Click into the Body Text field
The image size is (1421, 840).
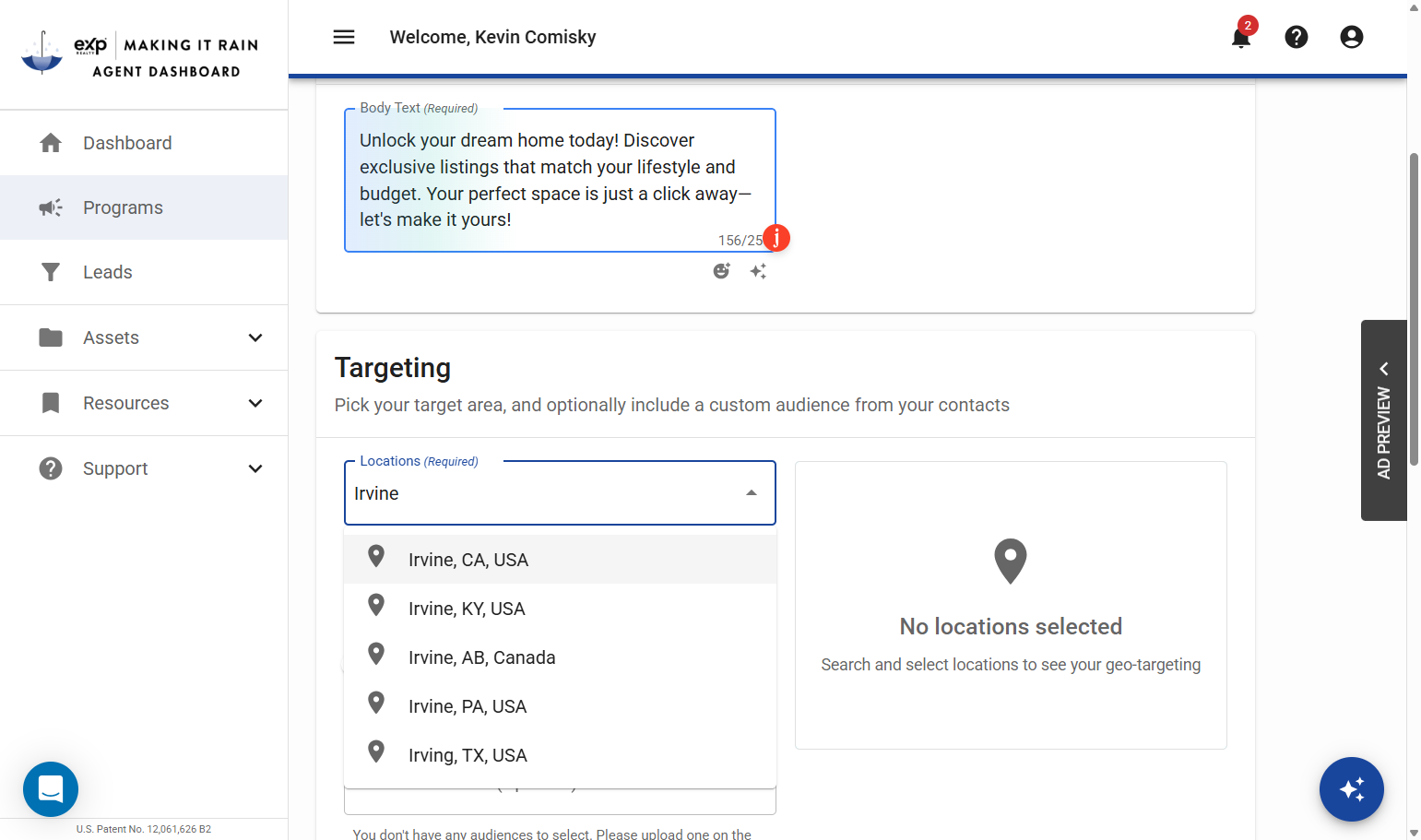point(560,180)
